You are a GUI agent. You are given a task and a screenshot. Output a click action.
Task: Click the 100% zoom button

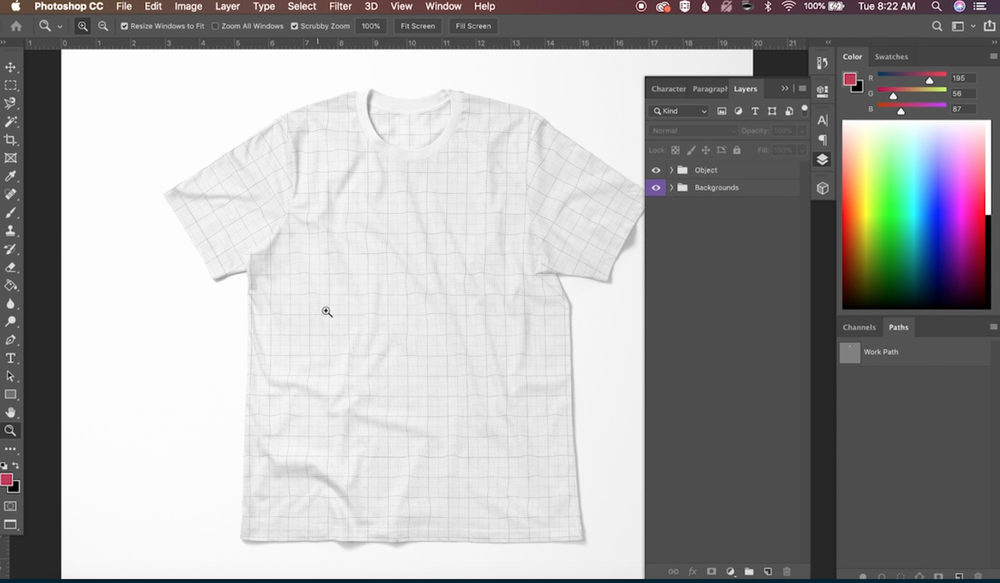[x=371, y=26]
